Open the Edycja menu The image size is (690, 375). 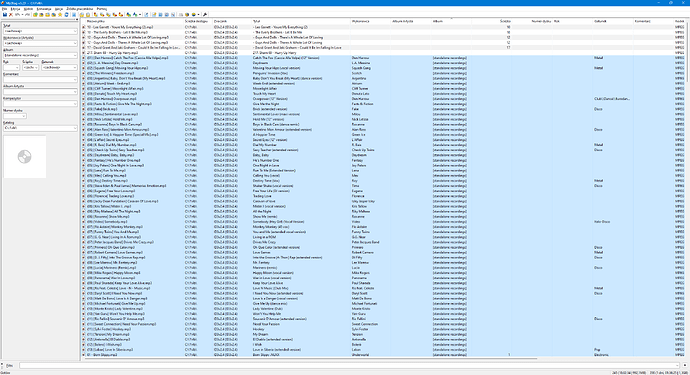(15, 9)
